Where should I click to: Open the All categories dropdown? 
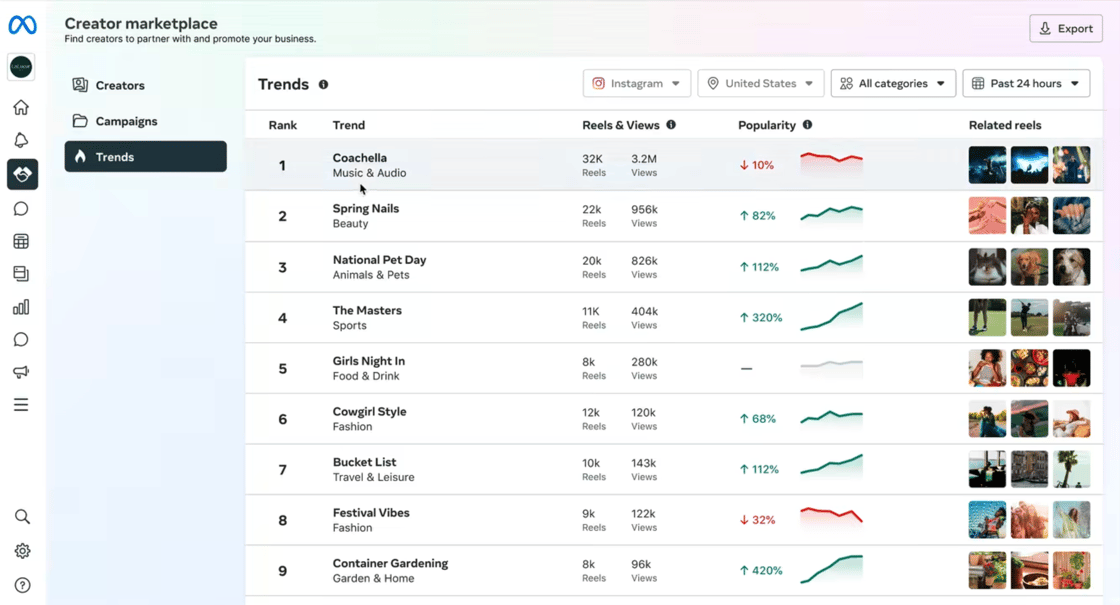pyautogui.click(x=893, y=84)
